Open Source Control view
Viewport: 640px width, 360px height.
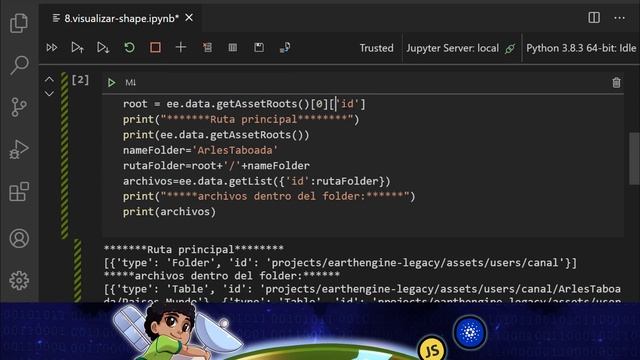point(19,107)
